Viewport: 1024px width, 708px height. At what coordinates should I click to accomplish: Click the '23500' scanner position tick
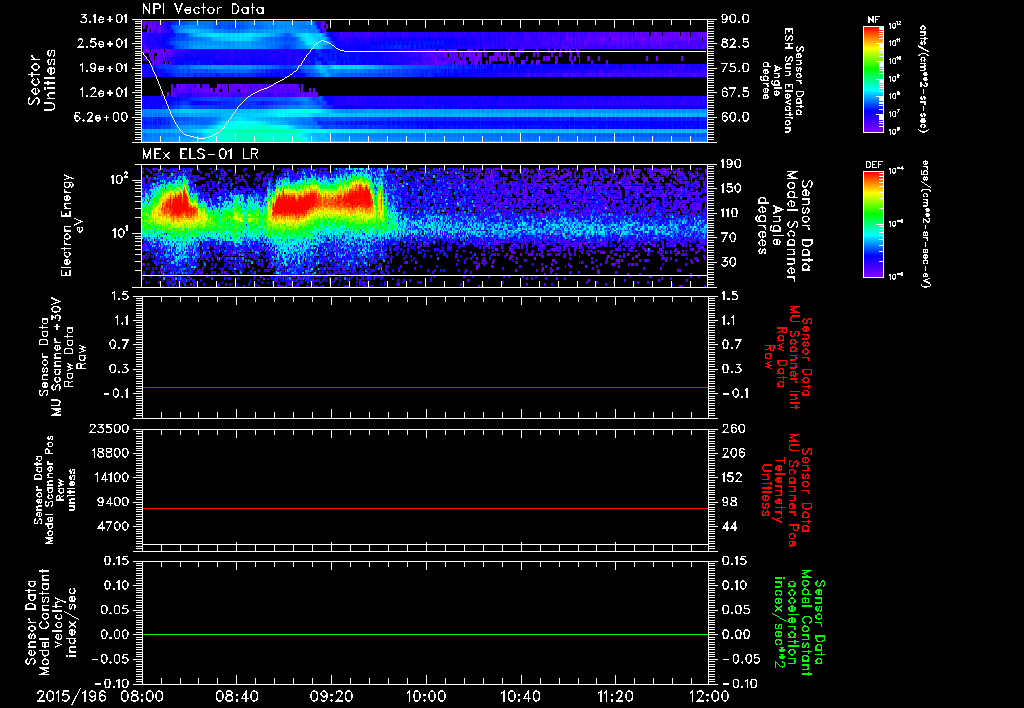[x=108, y=428]
